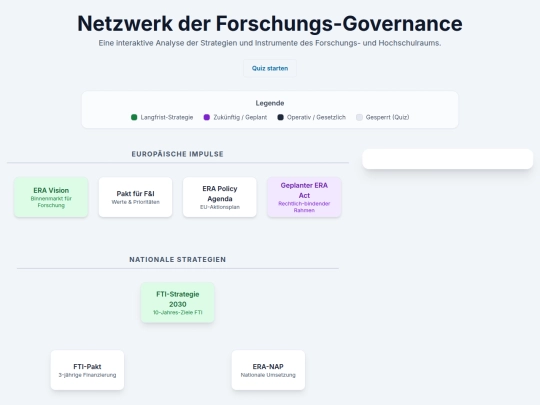The width and height of the screenshot is (540, 405).
Task: Start the quiz with Quiz starten
Action: (x=270, y=68)
